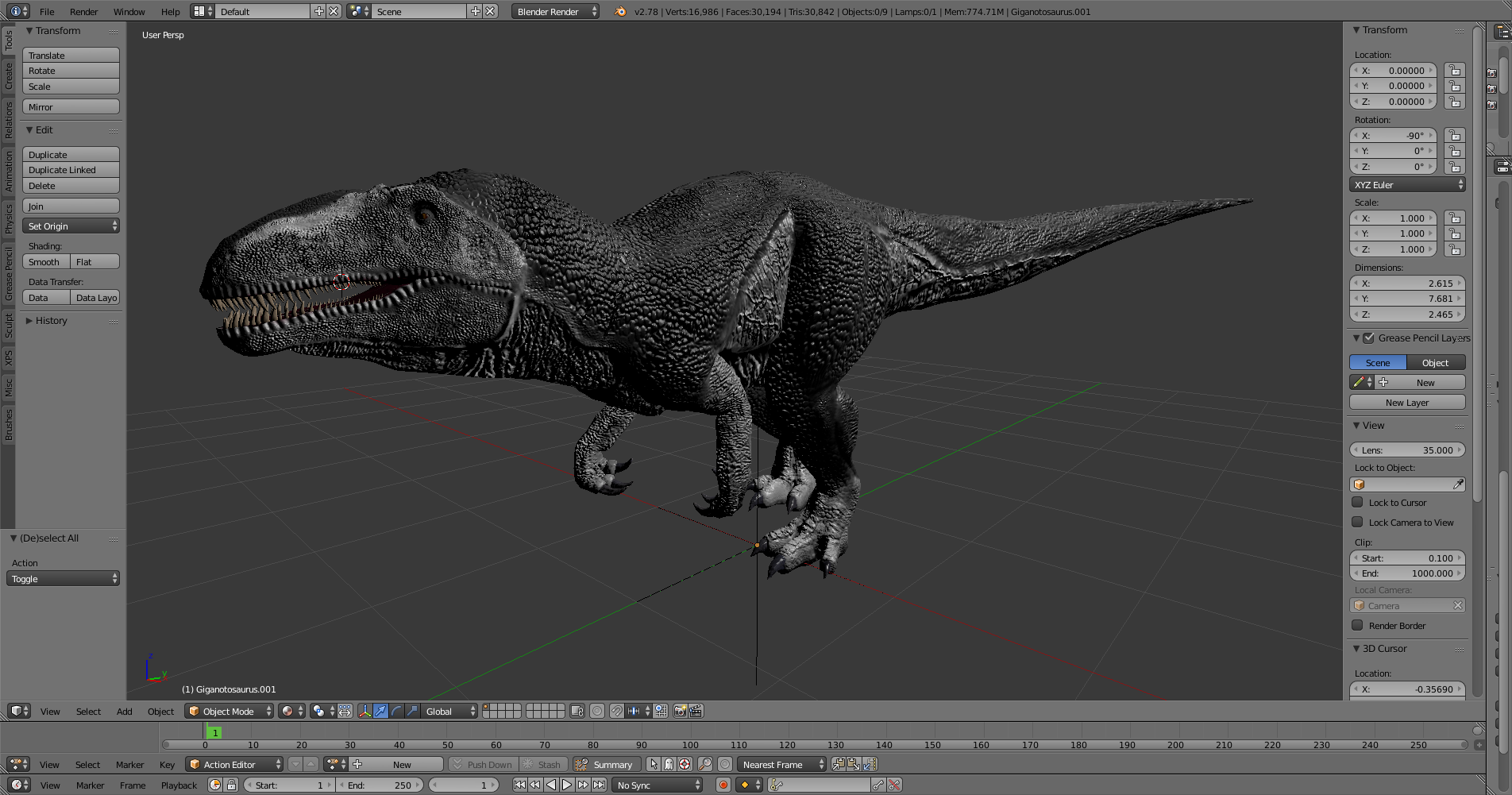Viewport: 1512px width, 795px height.
Task: Click the filter magnifier icon in Action Editor
Action: pyautogui.click(x=705, y=764)
